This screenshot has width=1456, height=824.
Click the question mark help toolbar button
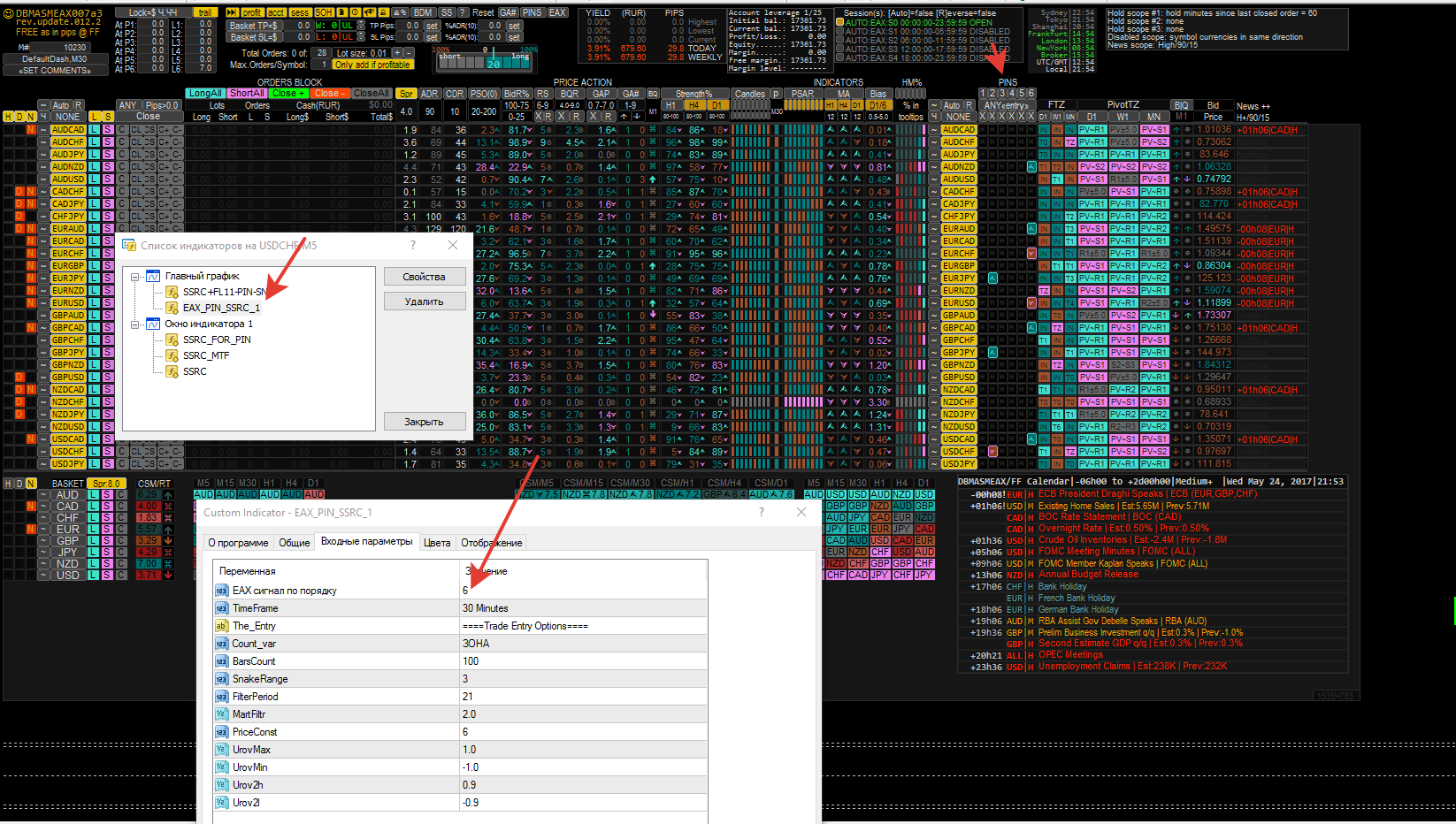[462, 12]
